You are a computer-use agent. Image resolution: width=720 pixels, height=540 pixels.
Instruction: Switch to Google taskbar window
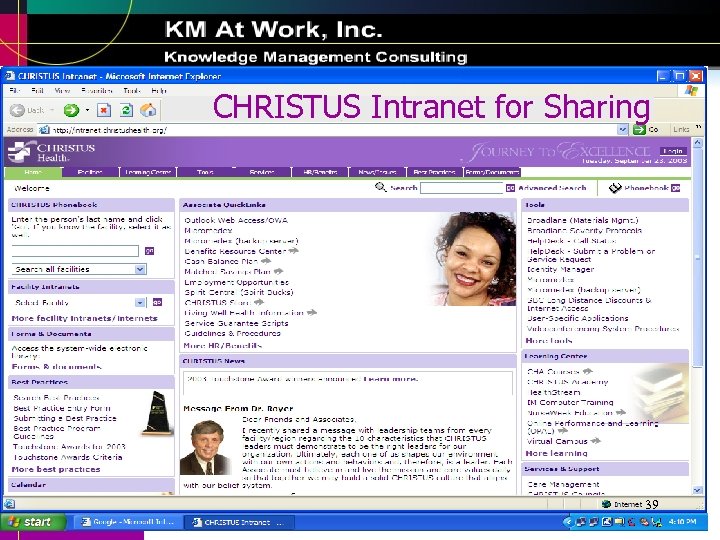[x=127, y=522]
